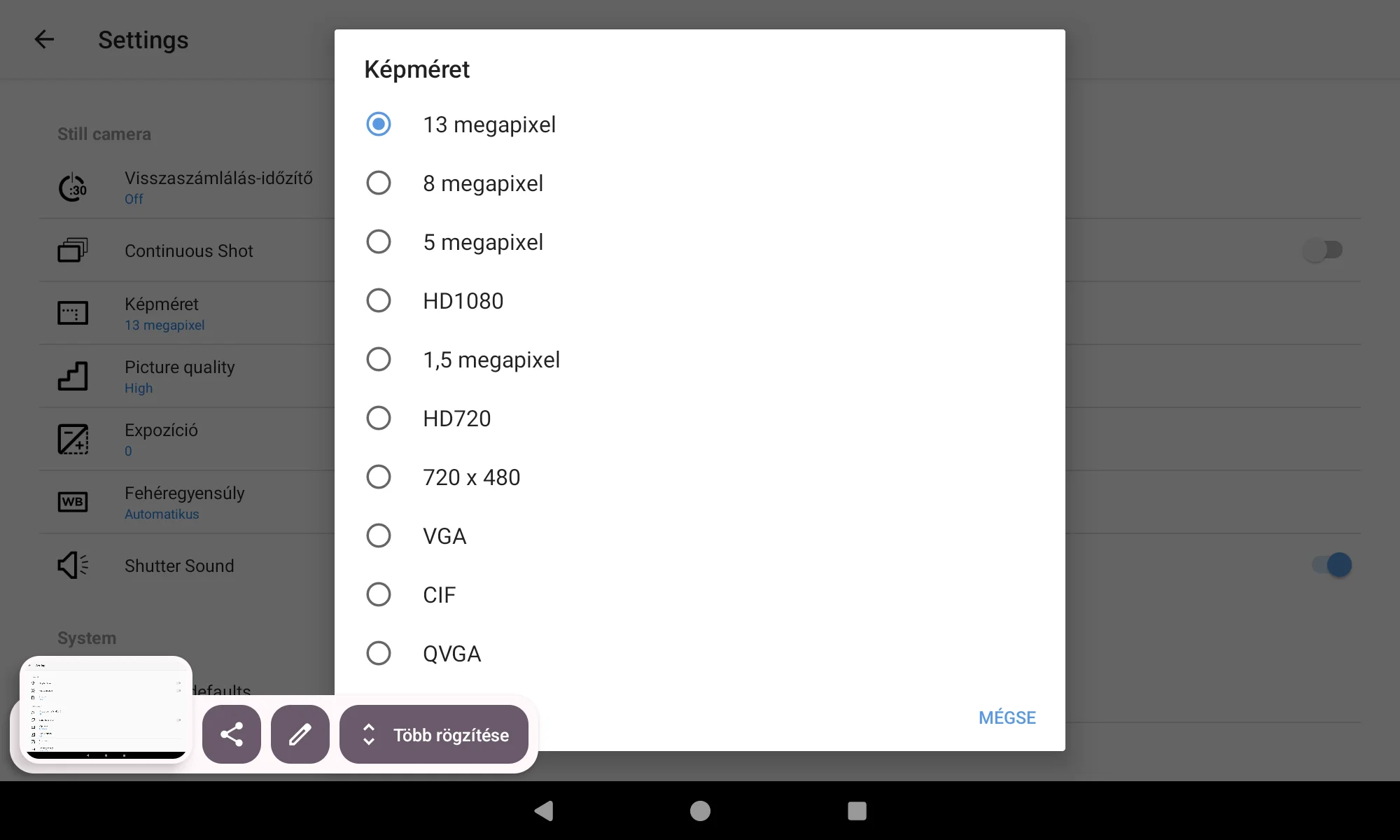Choose the HD1080 picture size
The height and width of the screenshot is (840, 1400).
coord(379,301)
